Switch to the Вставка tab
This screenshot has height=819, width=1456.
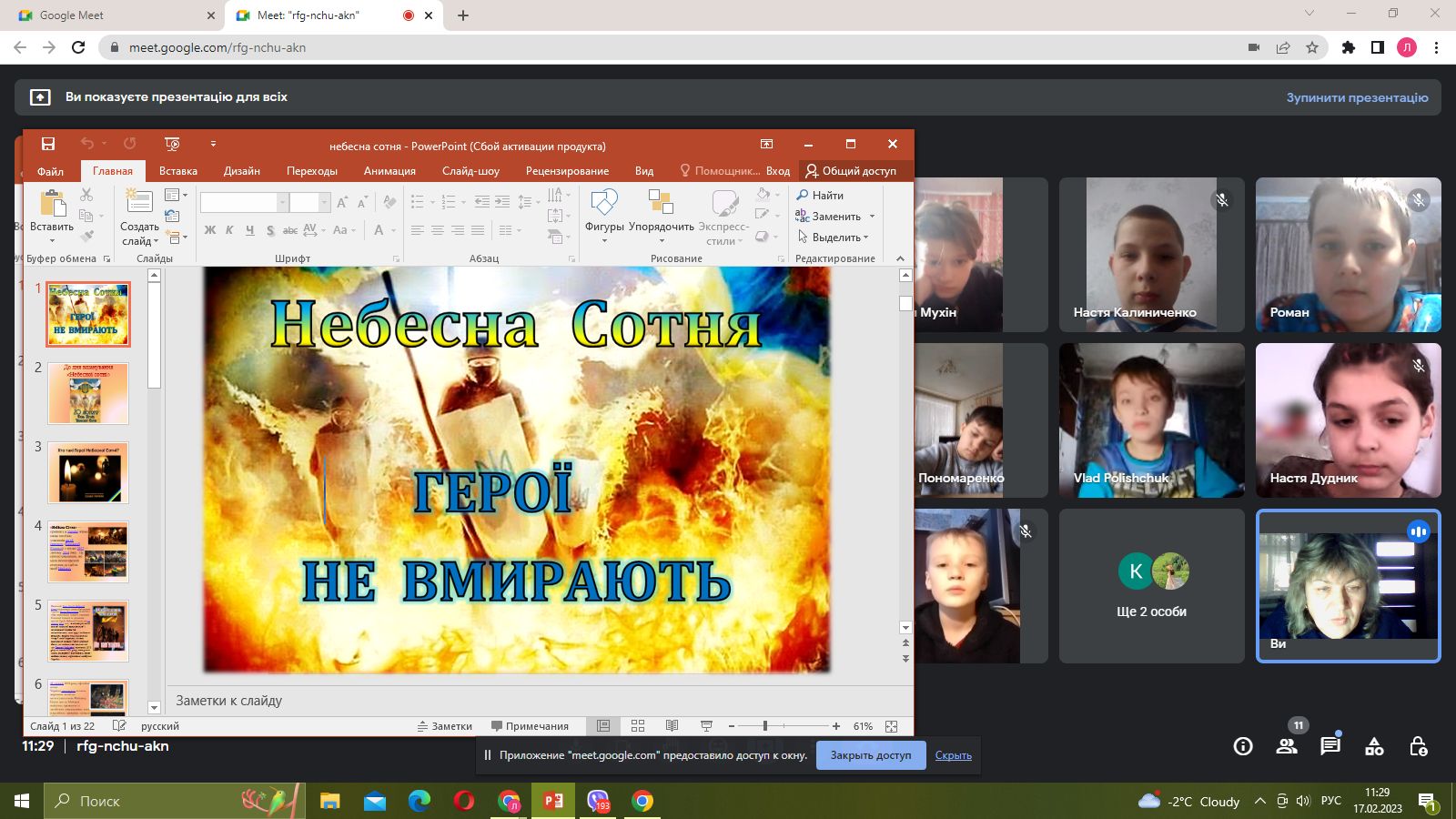click(x=178, y=171)
